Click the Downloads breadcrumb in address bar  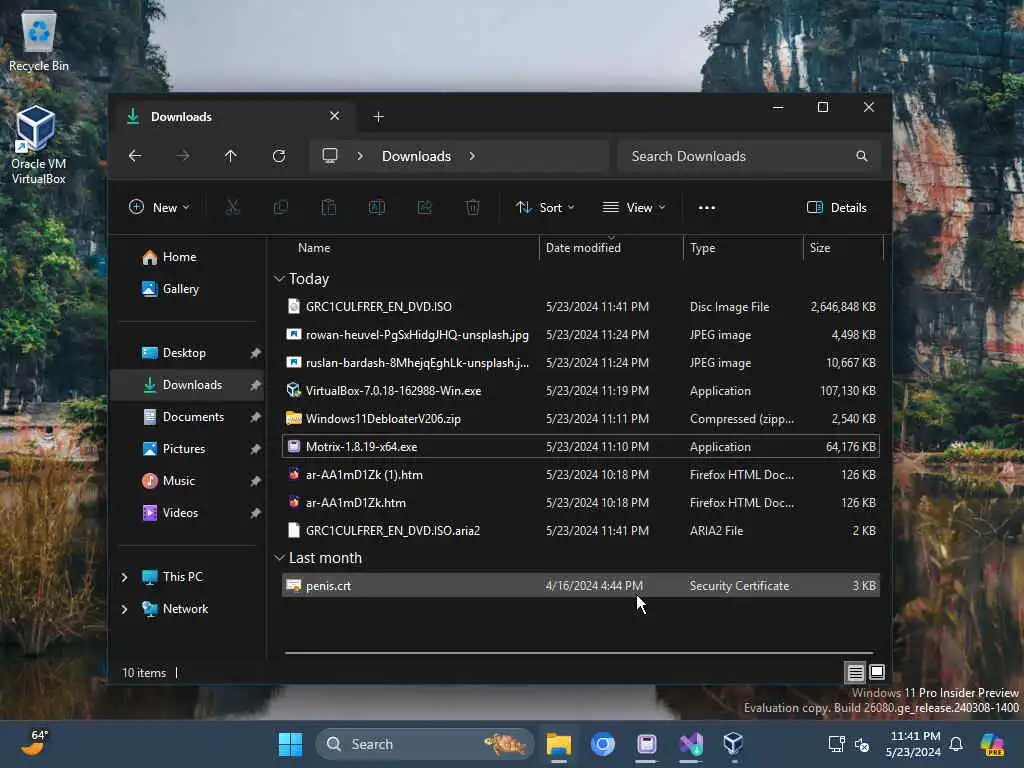pyautogui.click(x=416, y=156)
